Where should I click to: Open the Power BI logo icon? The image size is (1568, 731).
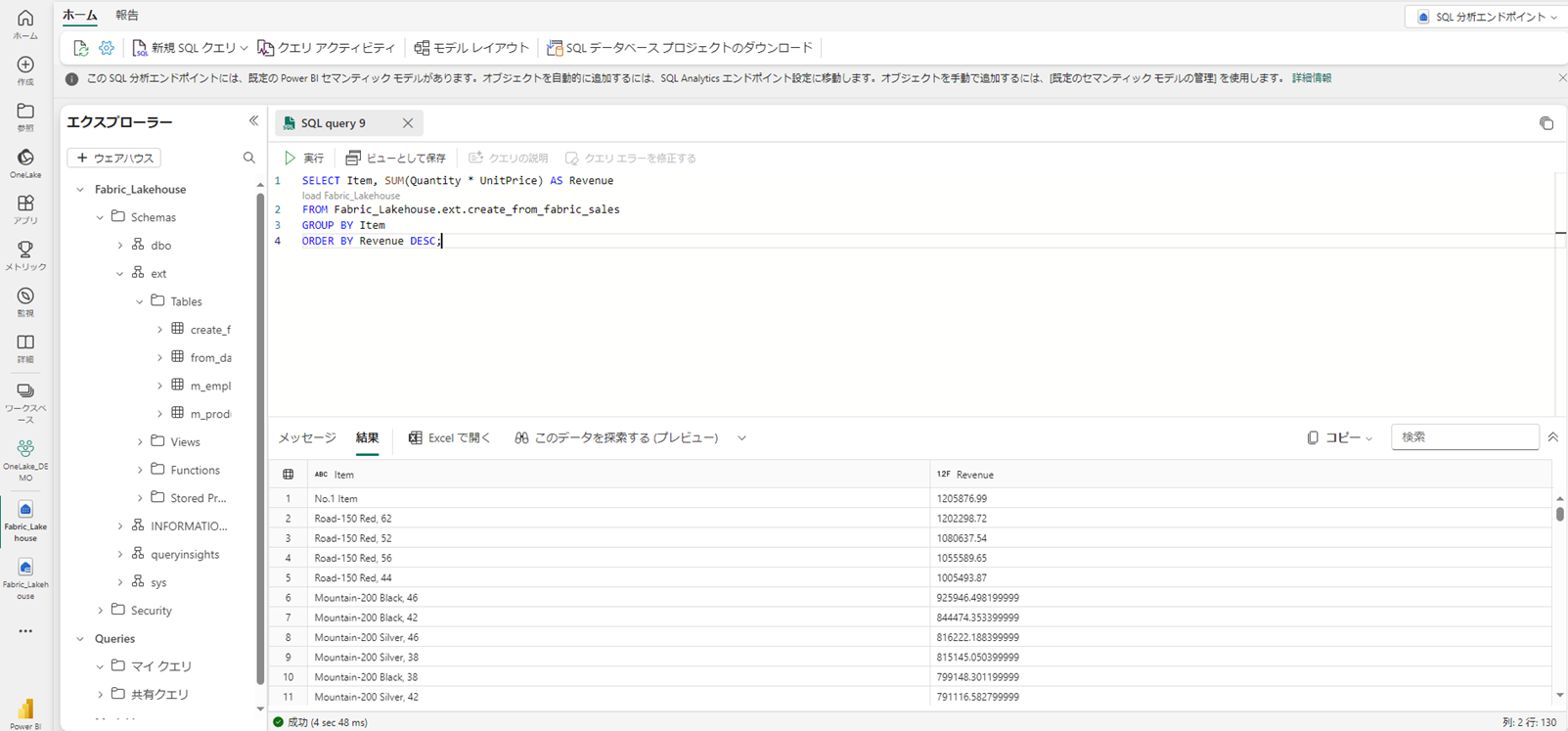click(25, 713)
